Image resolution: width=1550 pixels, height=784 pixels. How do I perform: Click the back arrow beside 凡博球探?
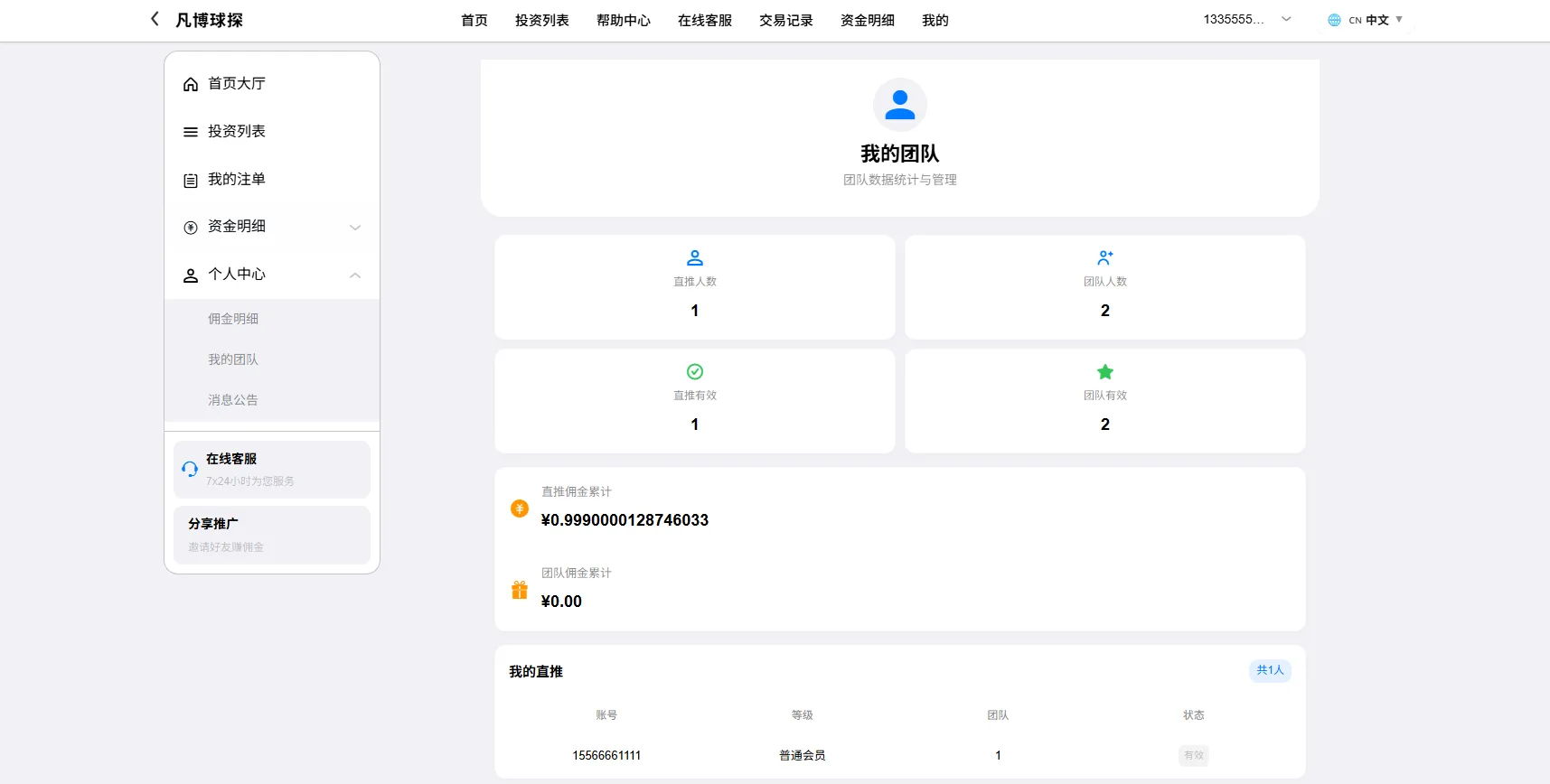tap(155, 19)
